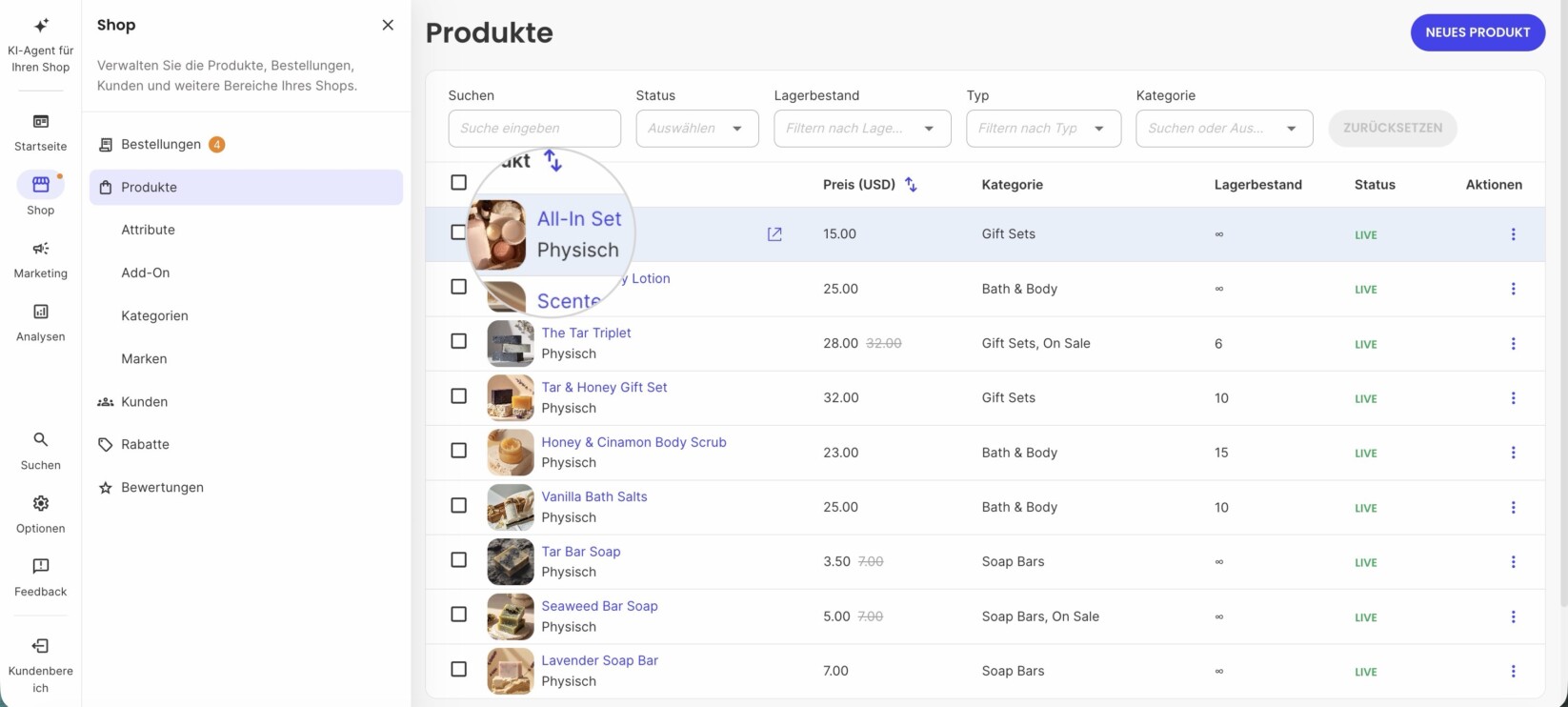This screenshot has height=707, width=1568.
Task: Go to Startseite in the left rail
Action: pyautogui.click(x=41, y=132)
